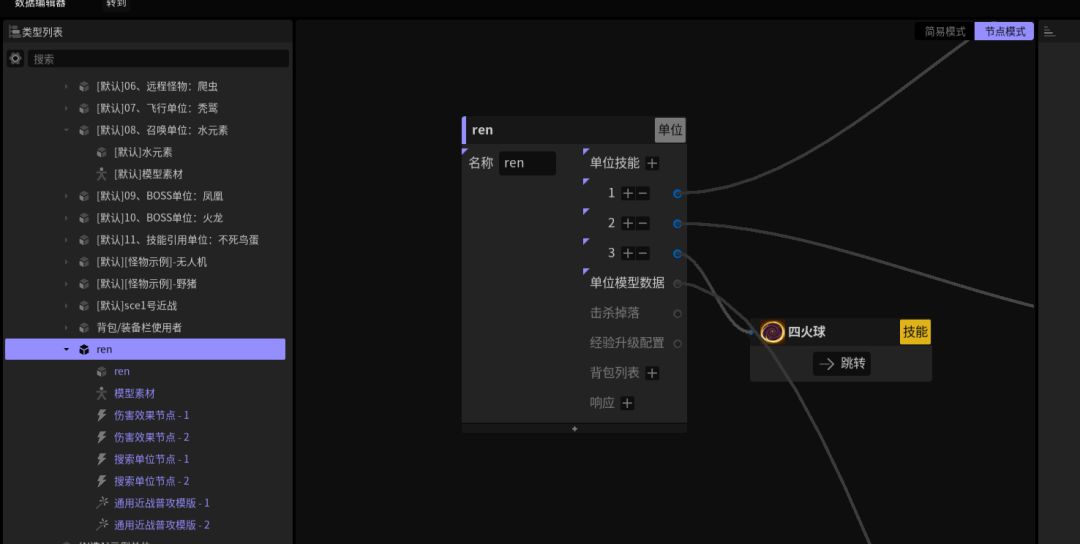This screenshot has width=1080, height=544.
Task: Click the cube icon beside [默认]10、BOSS单位：火龙
Action: [83, 218]
